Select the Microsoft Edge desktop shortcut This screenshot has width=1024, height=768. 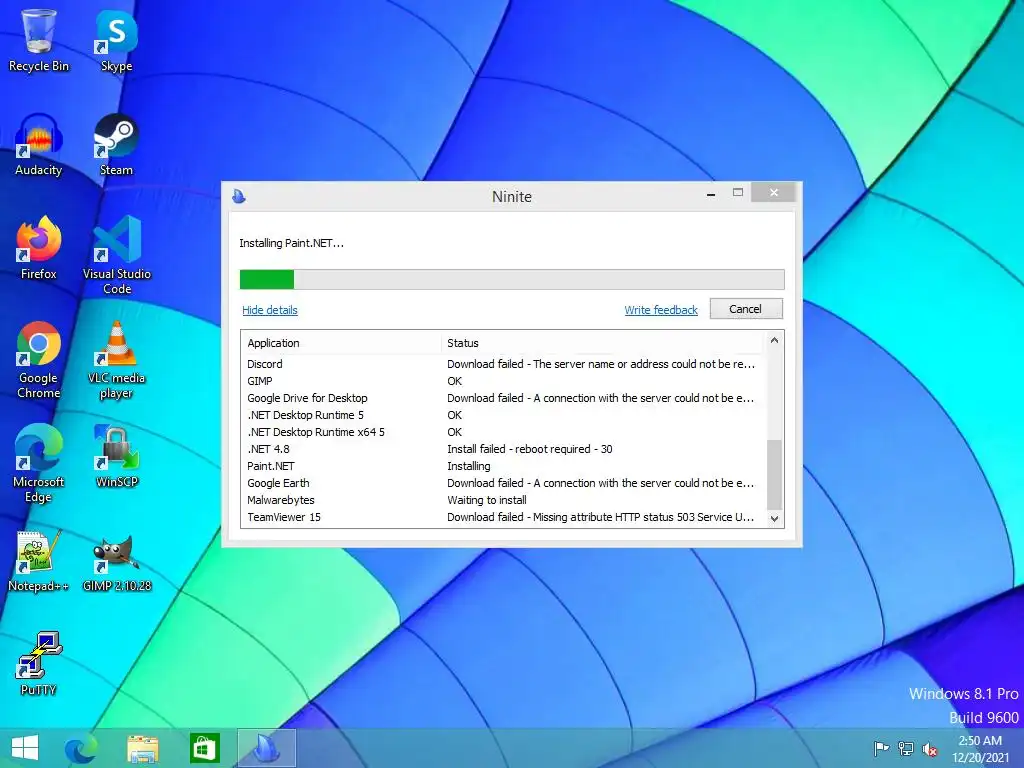point(39,463)
